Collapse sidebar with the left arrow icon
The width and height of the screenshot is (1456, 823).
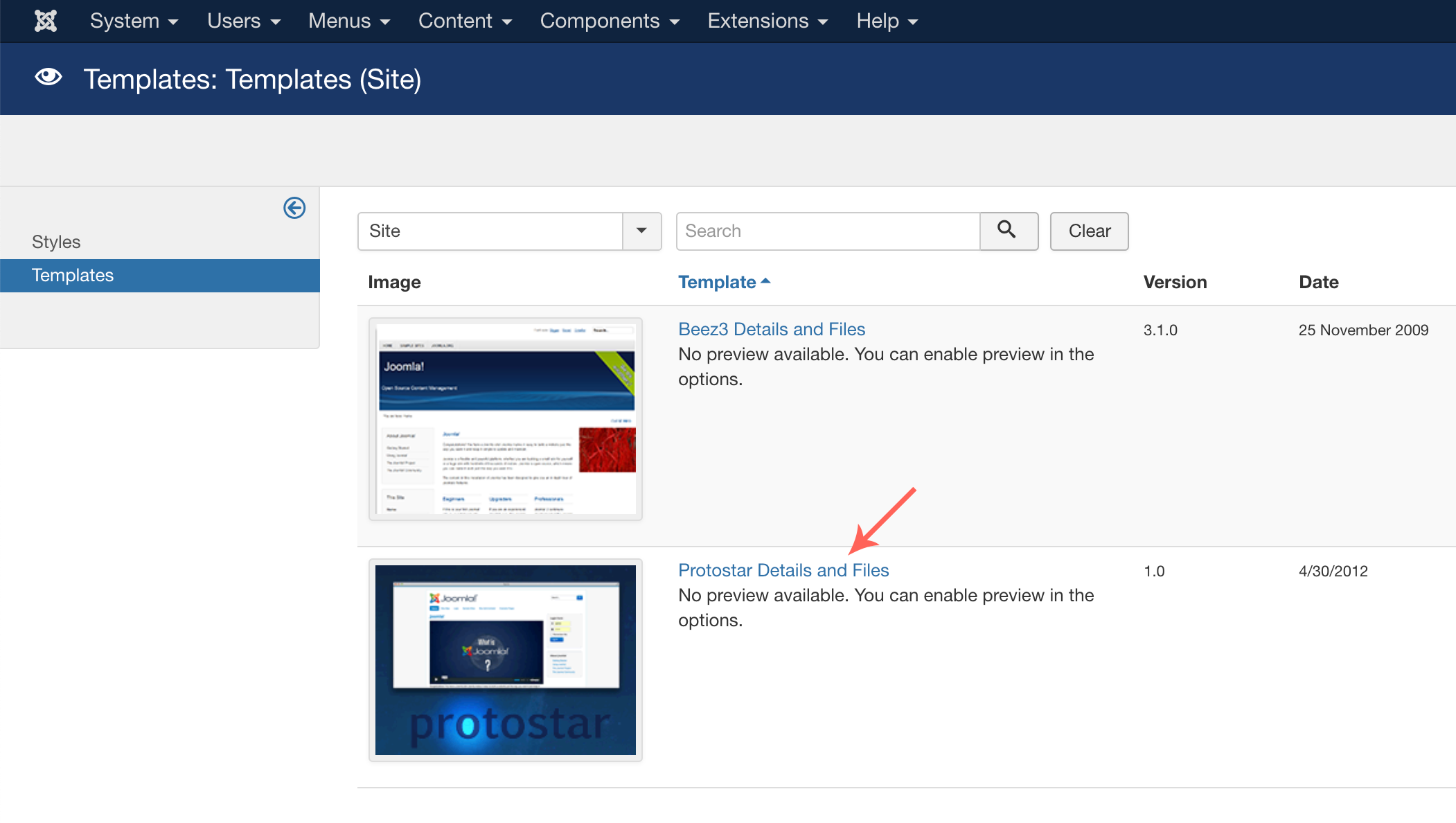tap(294, 208)
